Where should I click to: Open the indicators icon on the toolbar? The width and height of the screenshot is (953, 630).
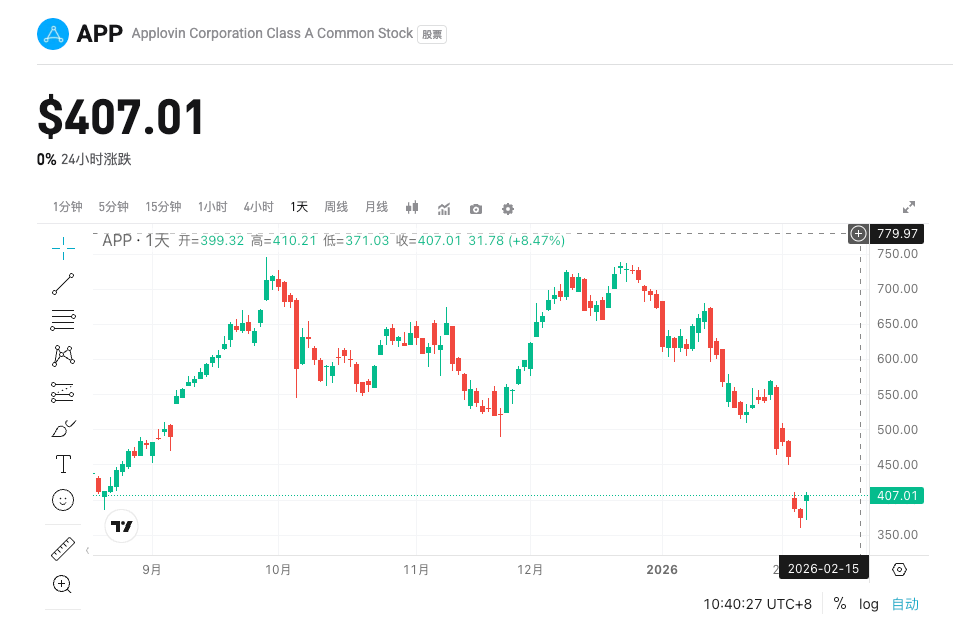click(x=443, y=208)
